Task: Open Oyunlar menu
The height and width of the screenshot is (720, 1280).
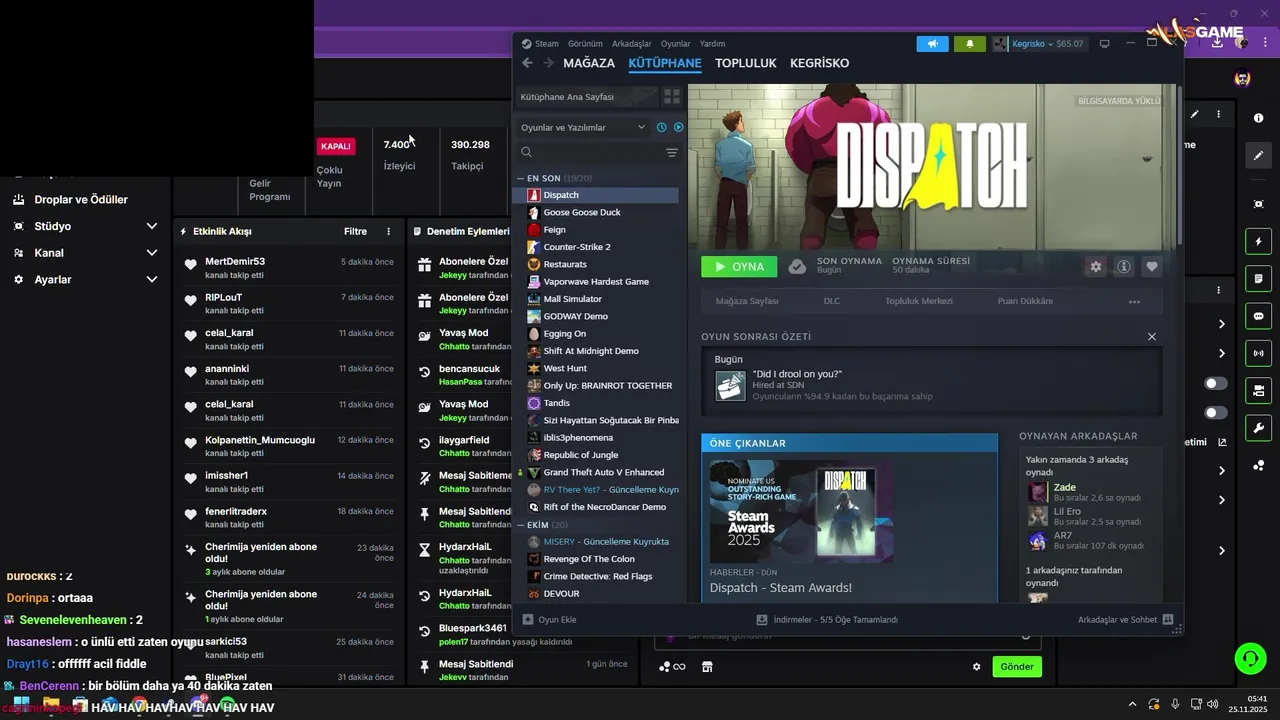Action: [x=676, y=44]
